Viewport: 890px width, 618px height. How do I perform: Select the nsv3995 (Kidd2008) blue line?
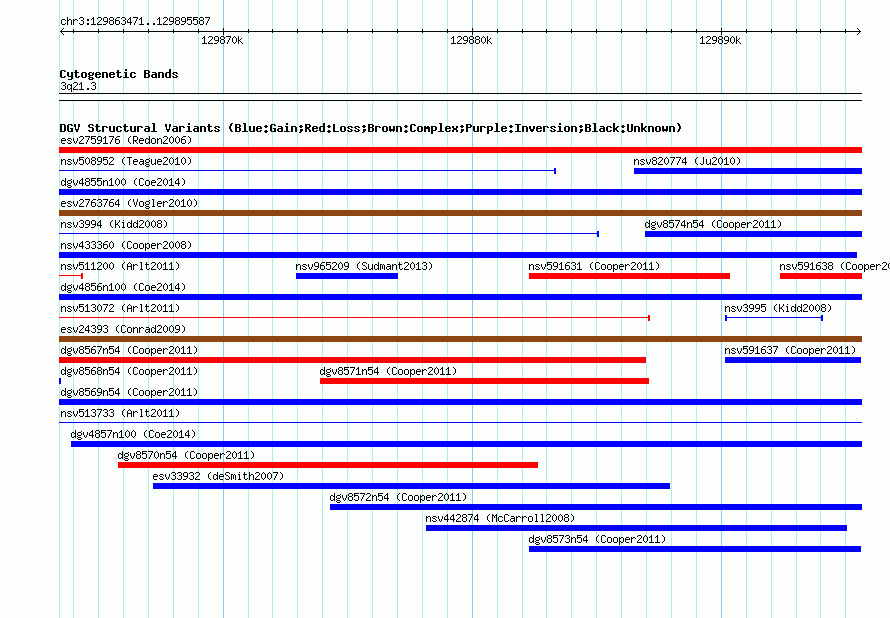point(774,318)
